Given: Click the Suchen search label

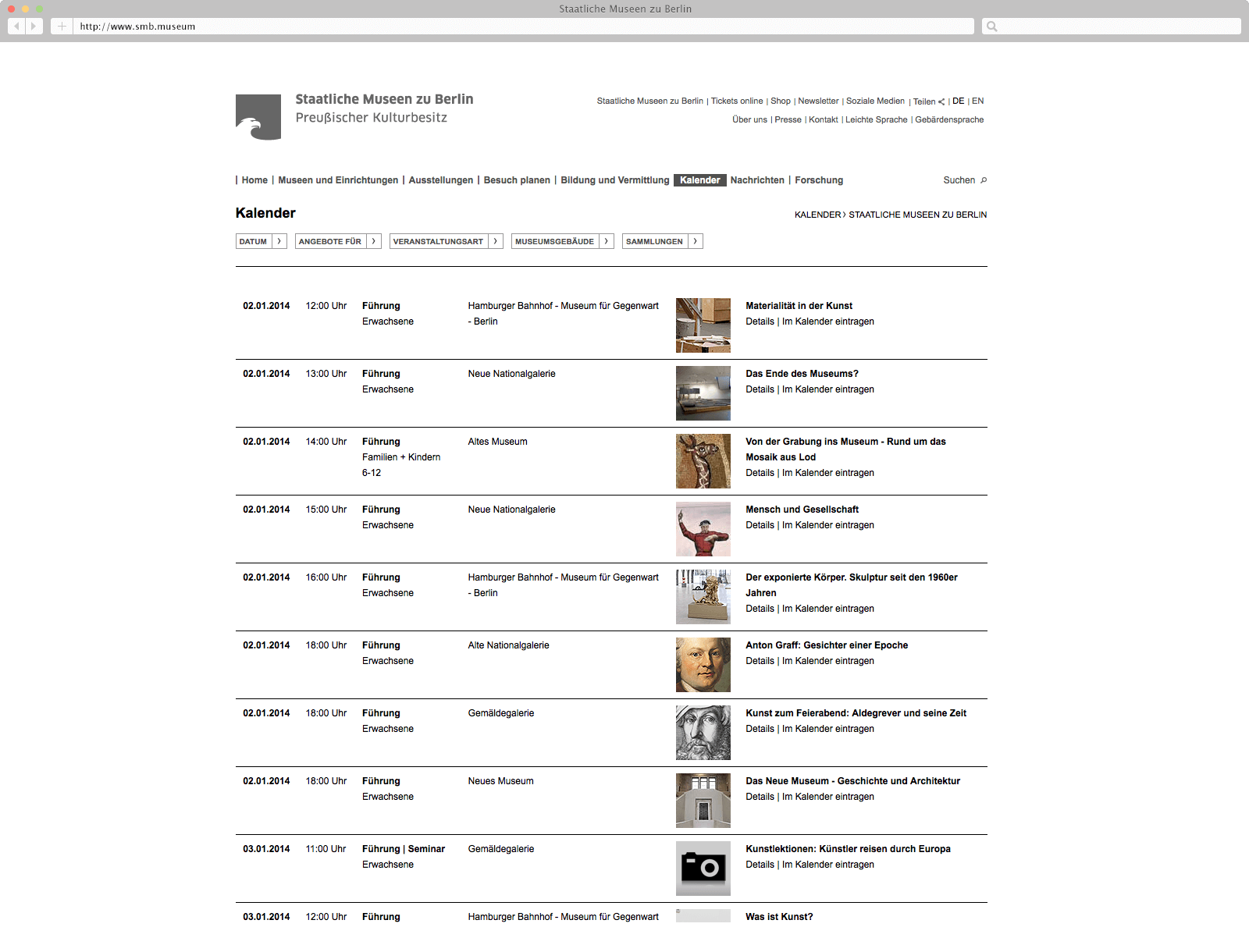Looking at the screenshot, I should click(x=959, y=180).
